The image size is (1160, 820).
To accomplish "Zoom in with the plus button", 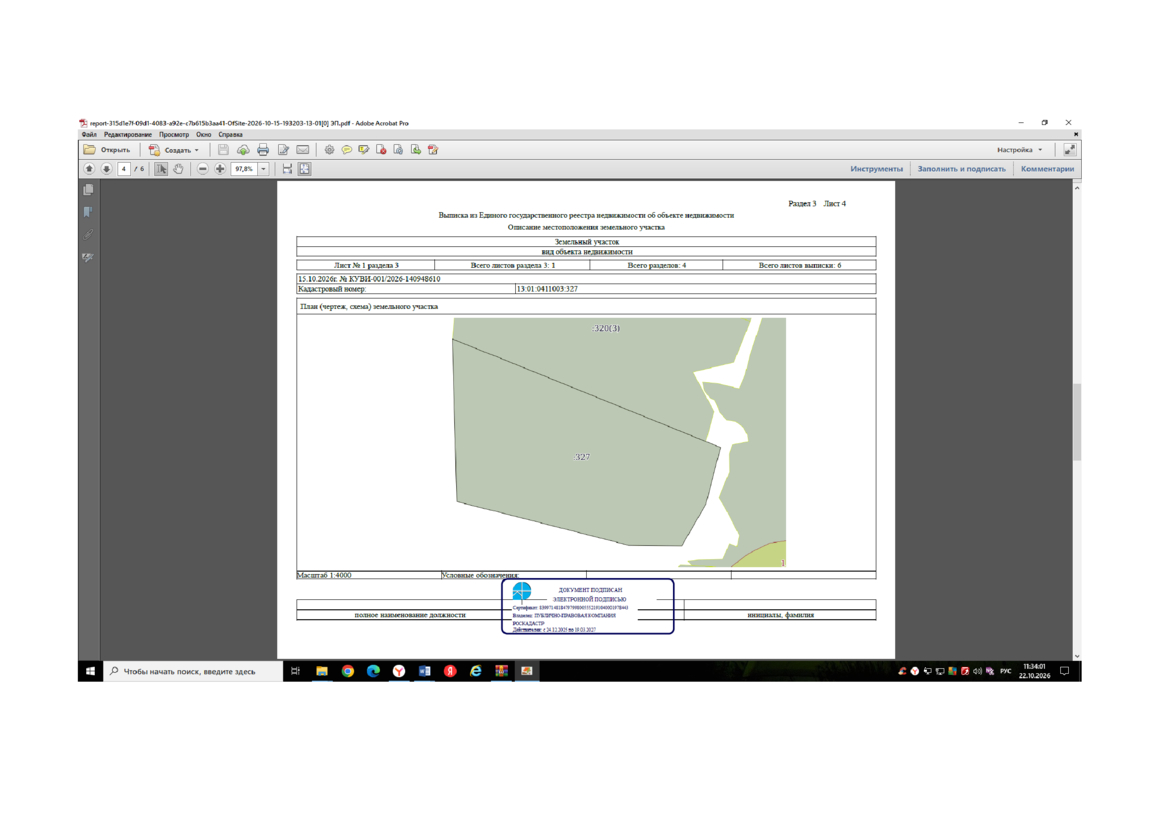I will (220, 169).
